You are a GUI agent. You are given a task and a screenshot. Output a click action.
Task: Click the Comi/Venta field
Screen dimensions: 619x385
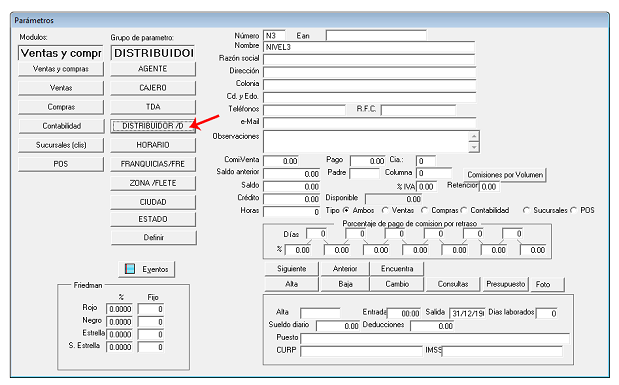pyautogui.click(x=281, y=161)
